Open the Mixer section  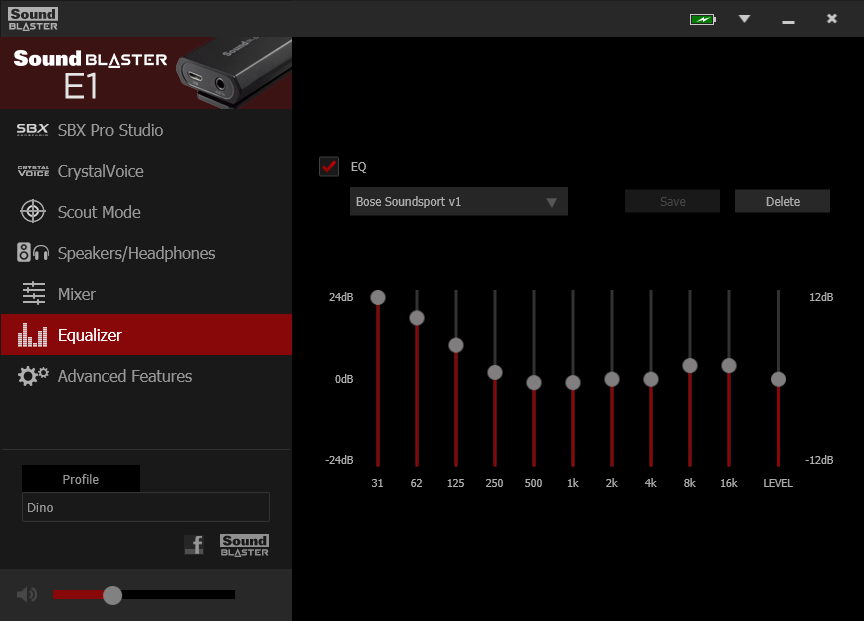pos(146,294)
